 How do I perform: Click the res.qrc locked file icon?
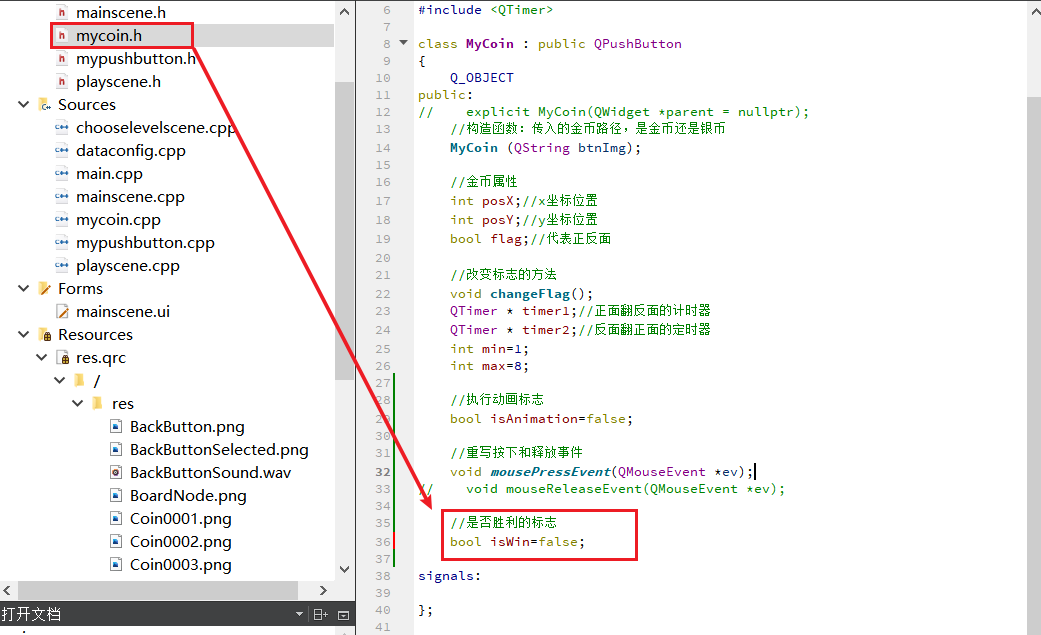tap(63, 358)
